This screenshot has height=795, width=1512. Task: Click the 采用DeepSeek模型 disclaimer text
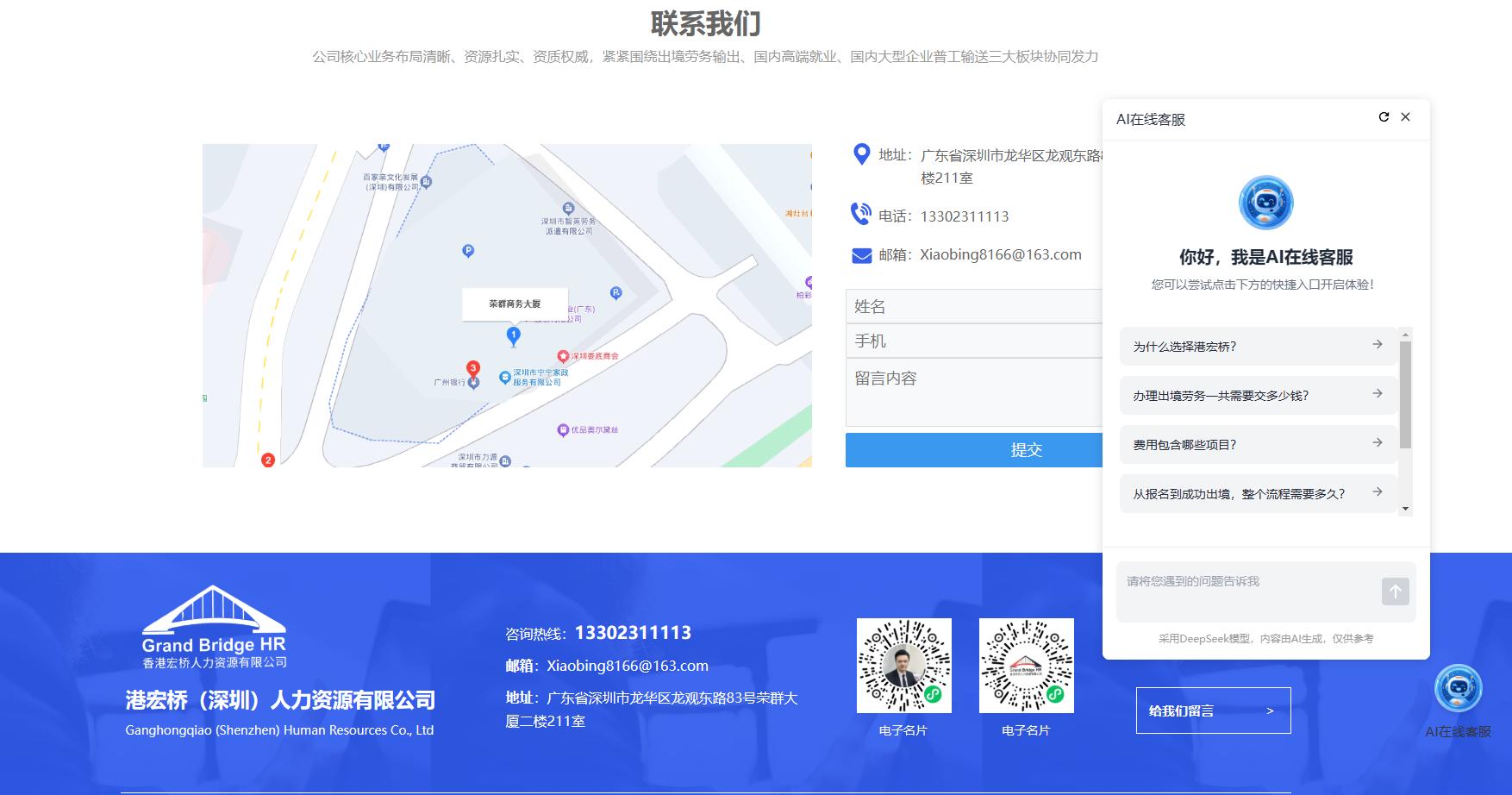pyautogui.click(x=1265, y=639)
